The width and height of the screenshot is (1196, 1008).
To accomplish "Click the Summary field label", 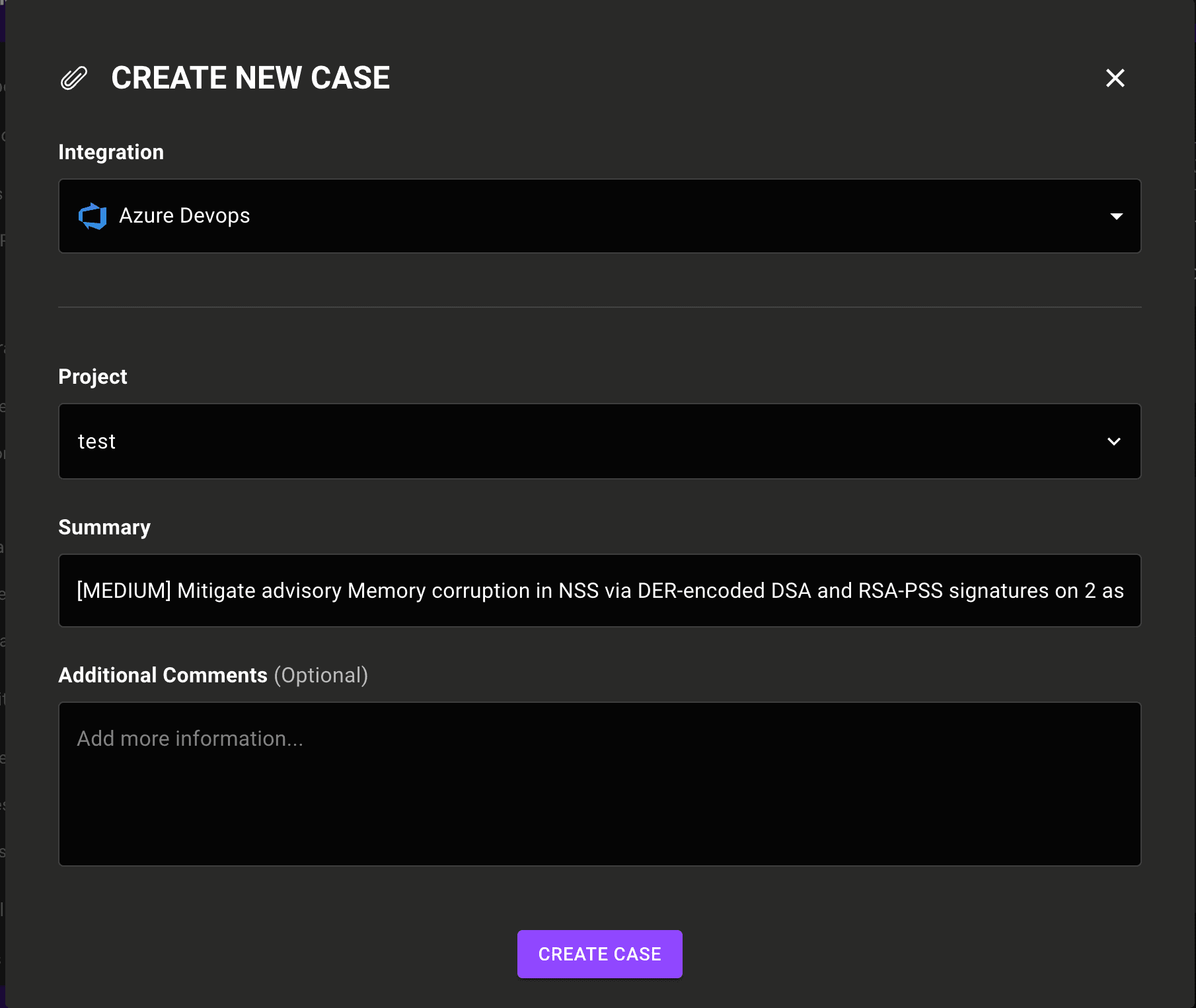I will (104, 527).
